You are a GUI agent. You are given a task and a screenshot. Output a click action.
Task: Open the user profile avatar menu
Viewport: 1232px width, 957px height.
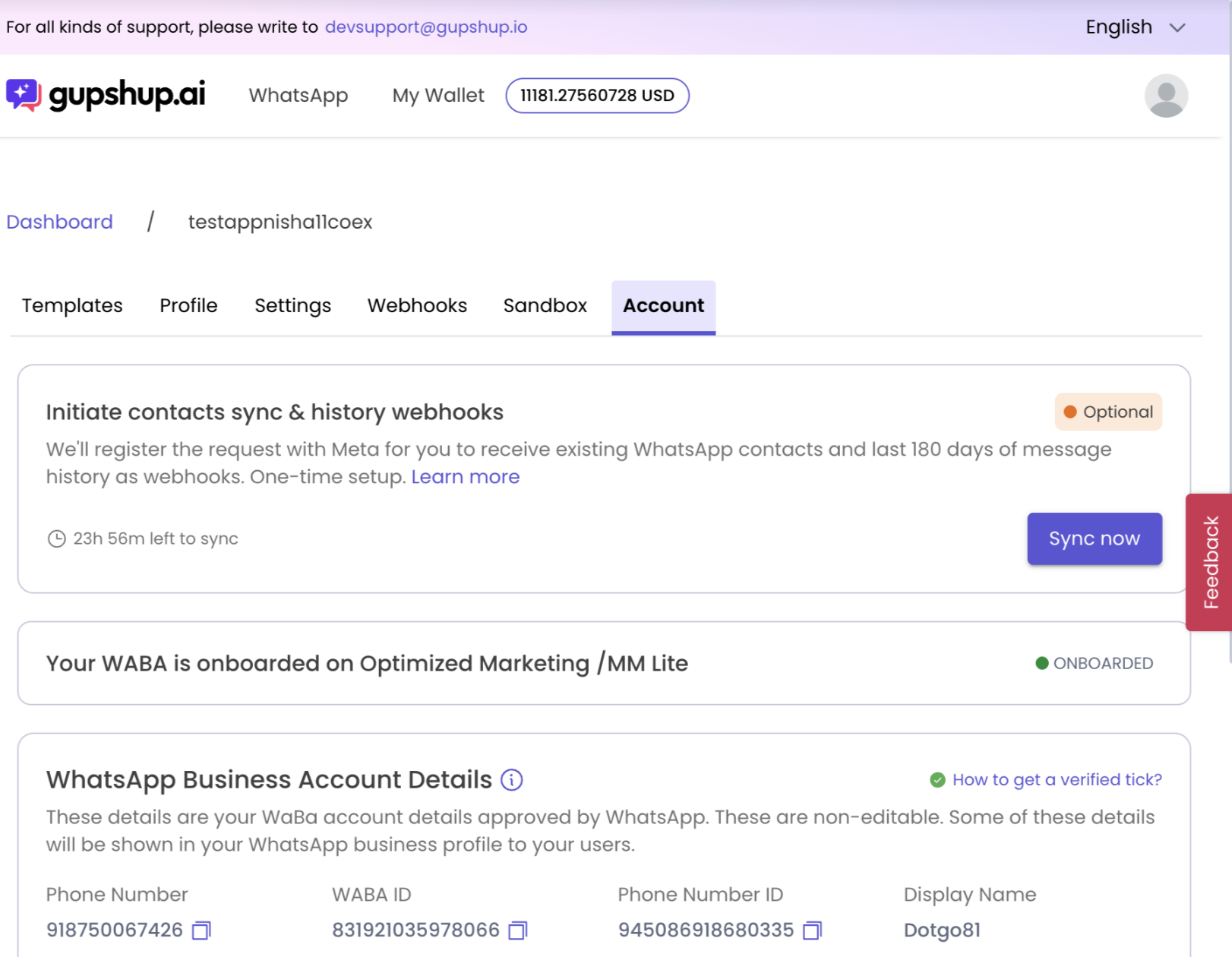1166,96
